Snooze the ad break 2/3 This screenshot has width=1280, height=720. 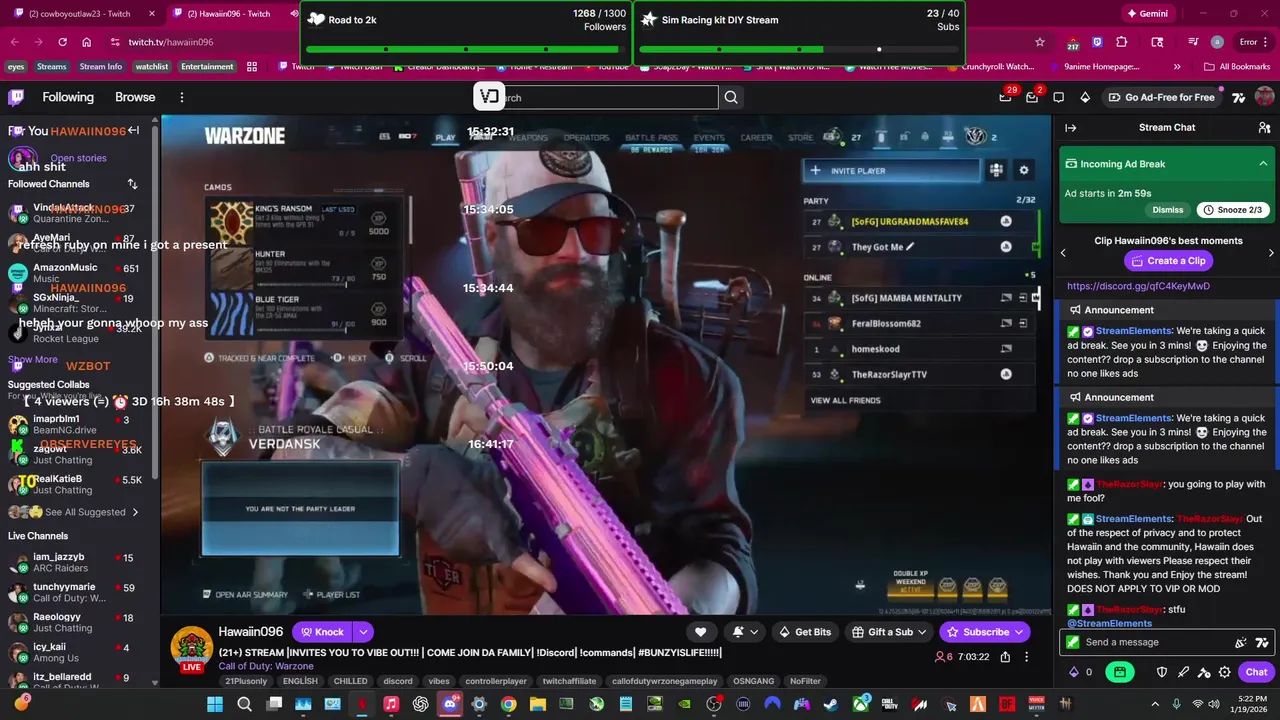pos(1233,210)
